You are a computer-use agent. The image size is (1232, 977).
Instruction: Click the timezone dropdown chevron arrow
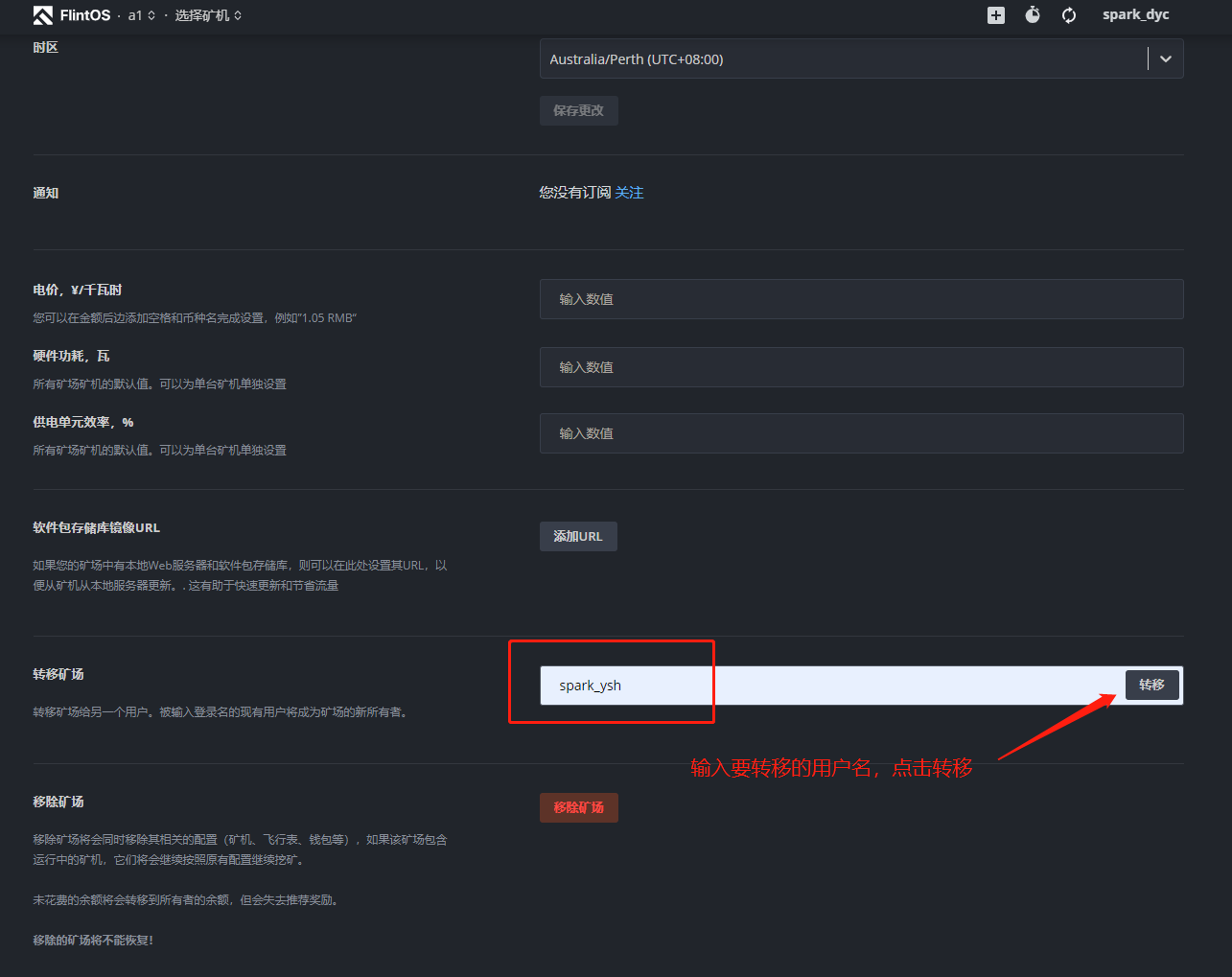[x=1166, y=59]
